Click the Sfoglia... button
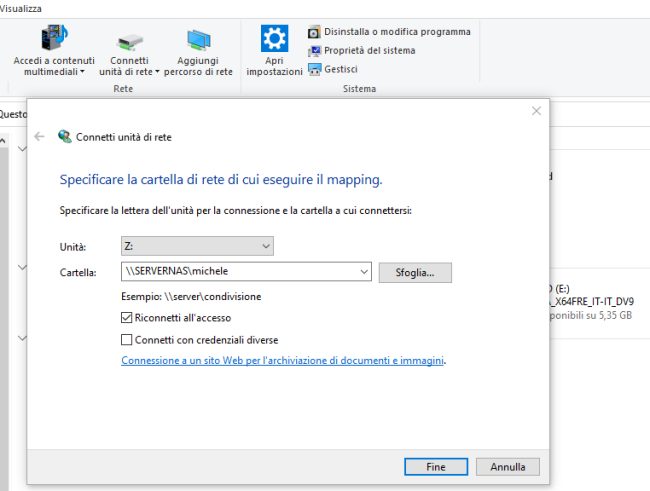 [x=415, y=272]
